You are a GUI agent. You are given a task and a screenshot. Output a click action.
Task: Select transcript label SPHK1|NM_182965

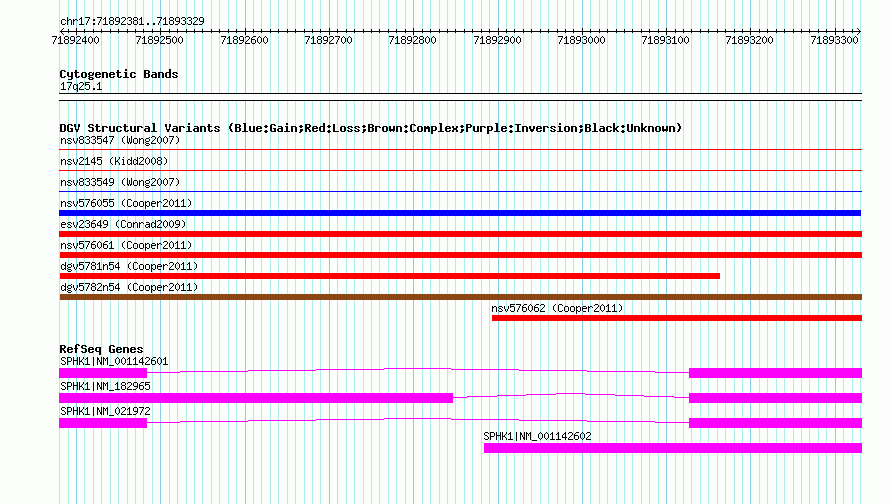[x=105, y=387]
